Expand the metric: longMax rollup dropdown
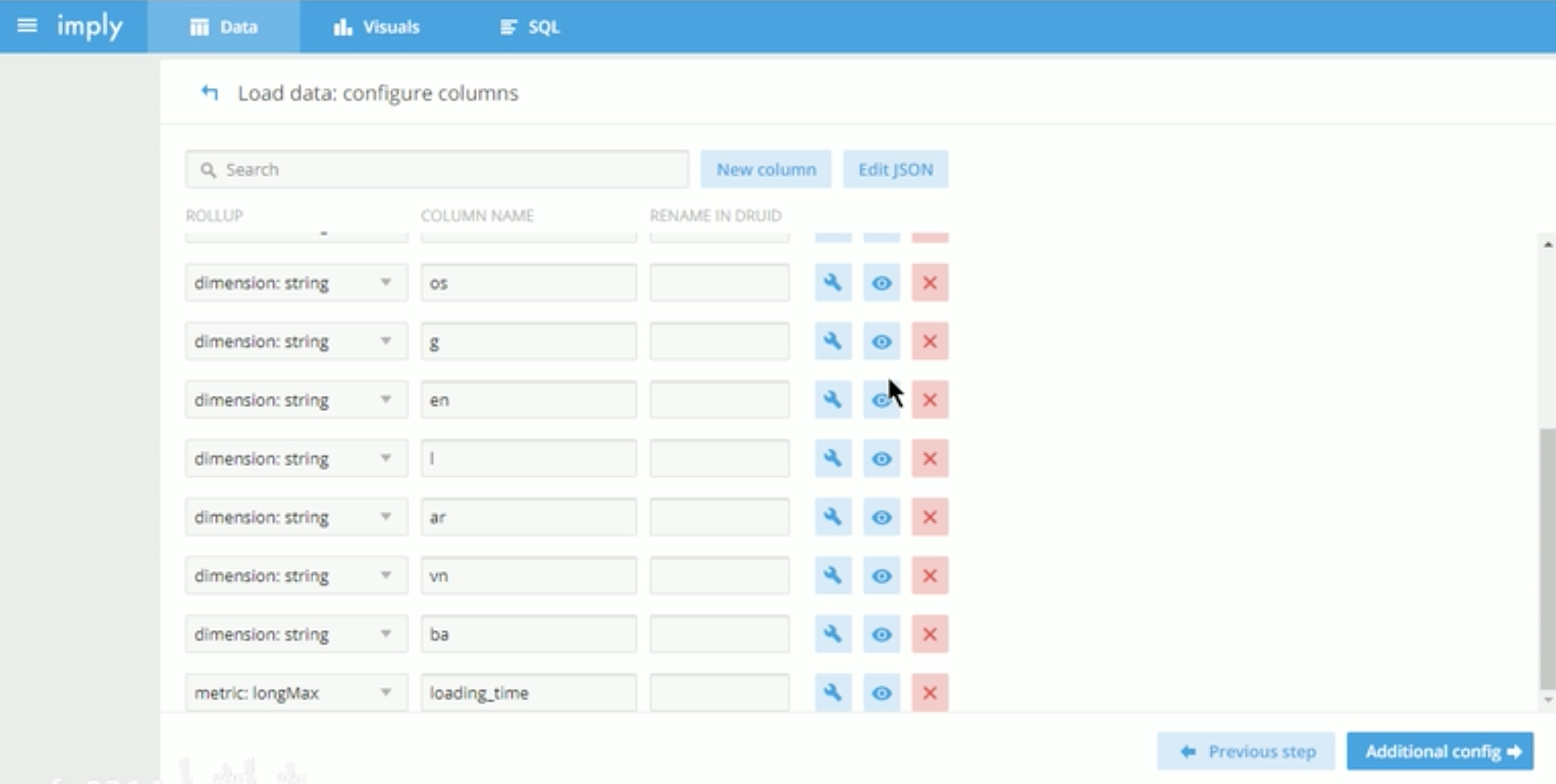 (296, 693)
